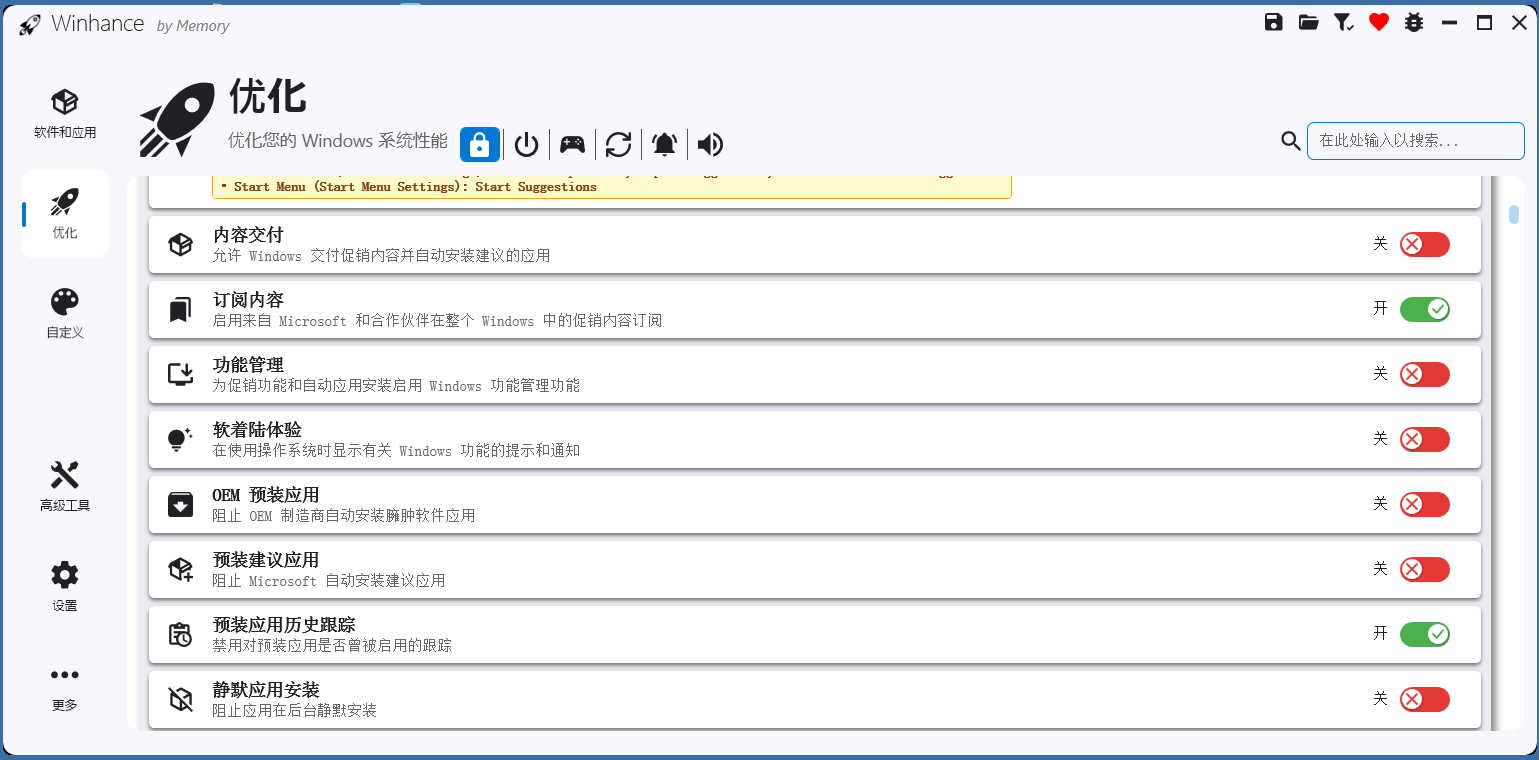Click the Winhance rocket logo in title bar

tap(29, 25)
